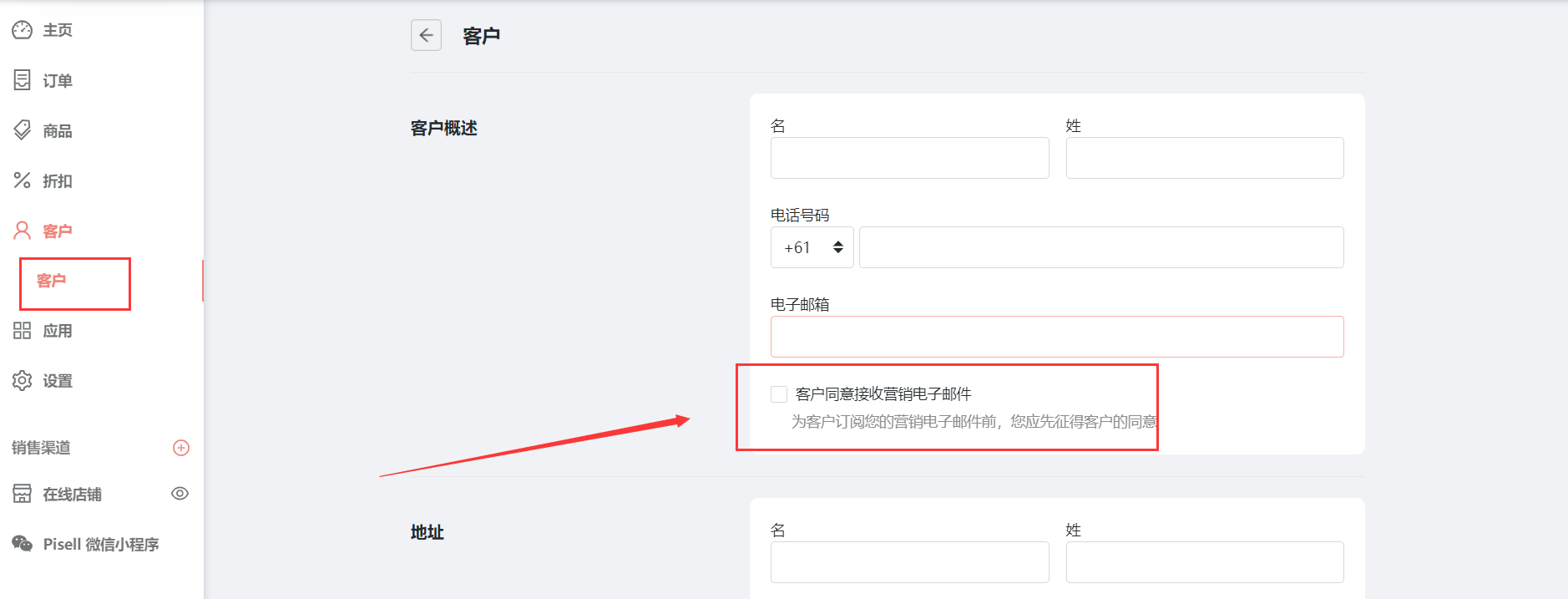Focus the 姓 field in 客户概述

(x=1205, y=158)
